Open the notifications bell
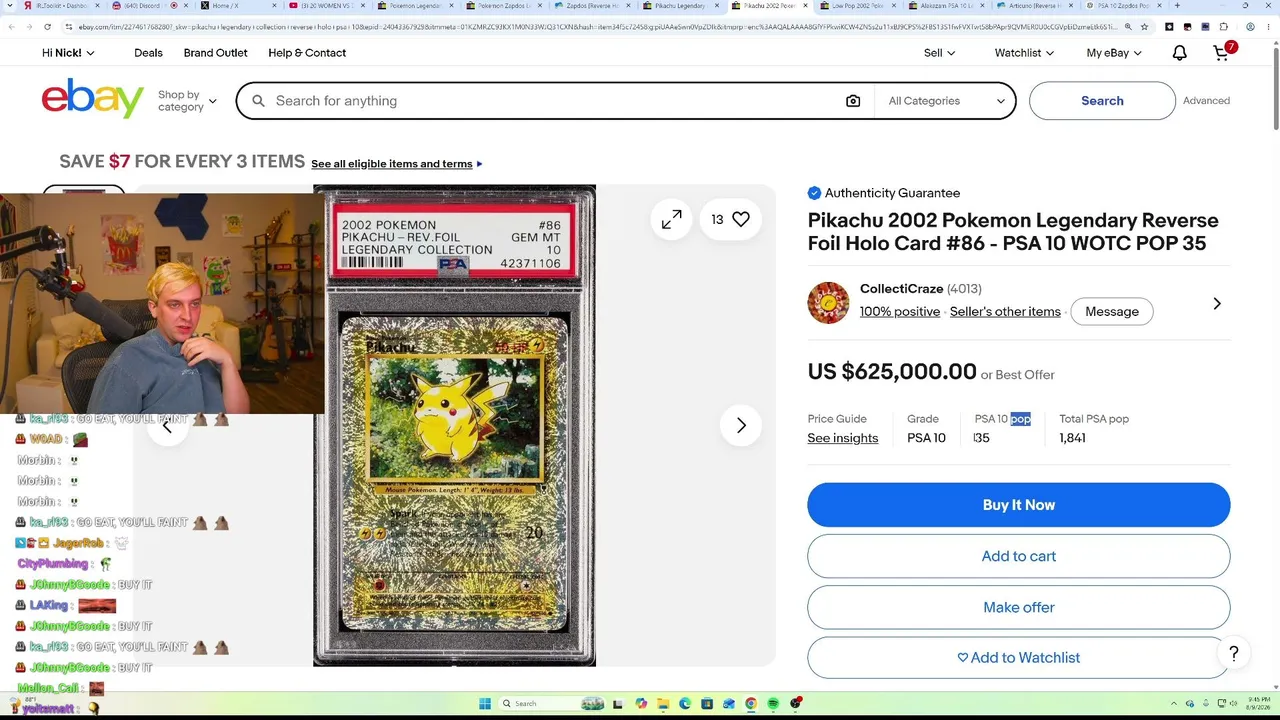The height and width of the screenshot is (720, 1280). tap(1180, 53)
